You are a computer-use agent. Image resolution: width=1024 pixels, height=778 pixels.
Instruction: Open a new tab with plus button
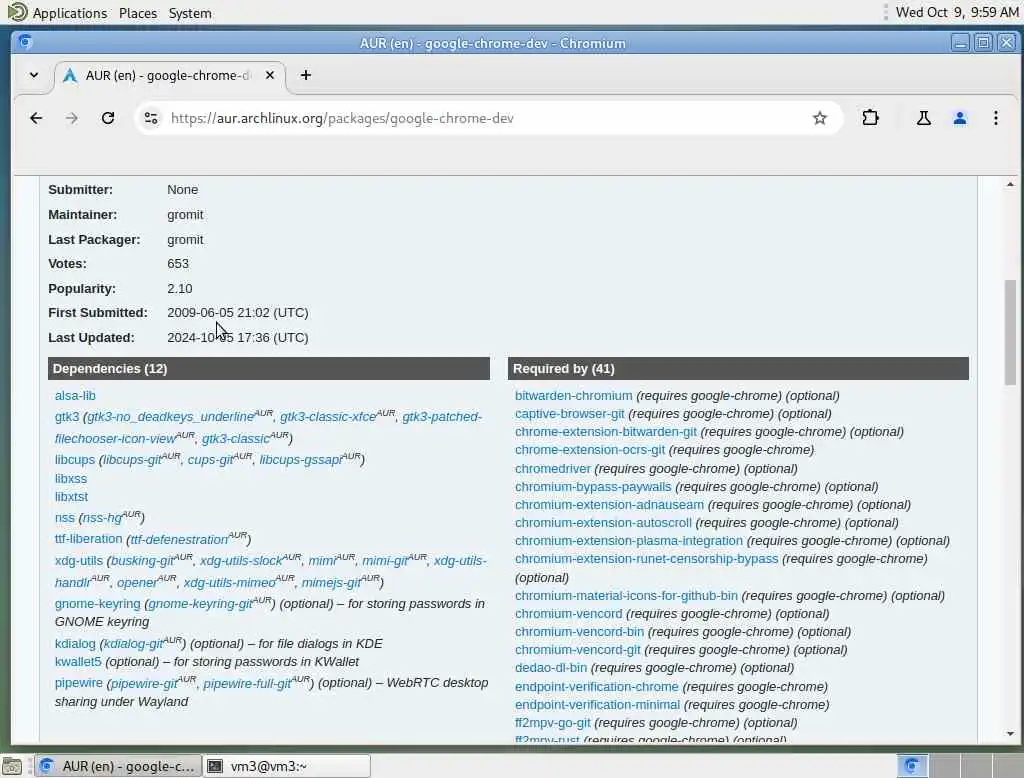point(306,75)
